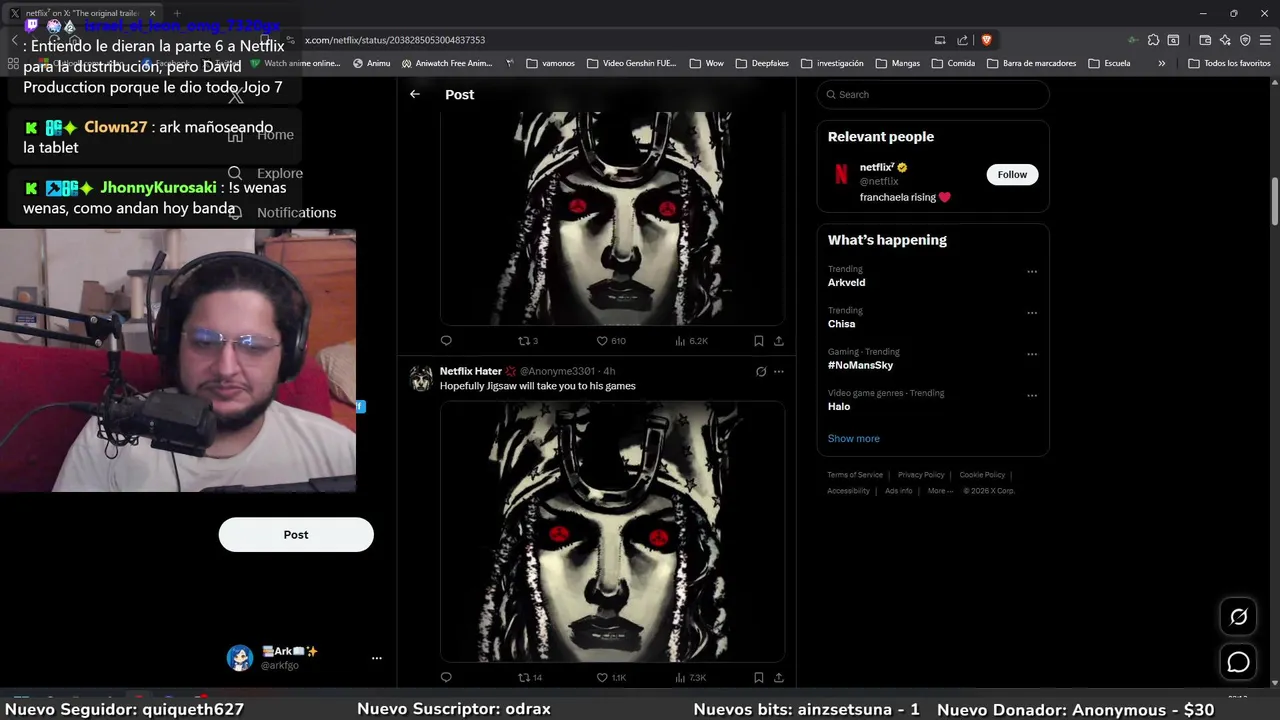Reply to the tweet with 610 likes
Image resolution: width=1280 pixels, height=720 pixels.
[x=446, y=341]
